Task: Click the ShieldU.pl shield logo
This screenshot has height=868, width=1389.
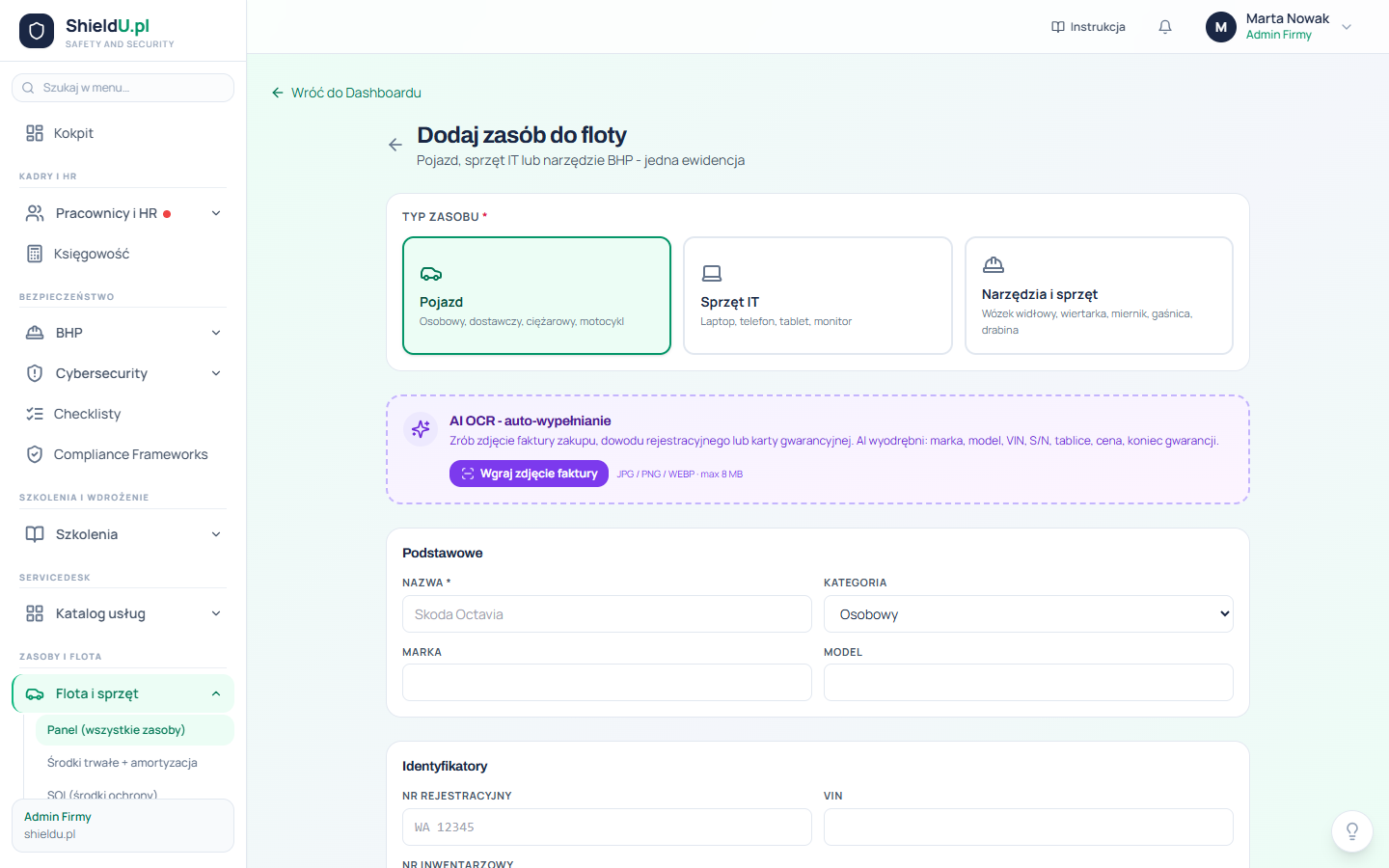Action: (37, 31)
